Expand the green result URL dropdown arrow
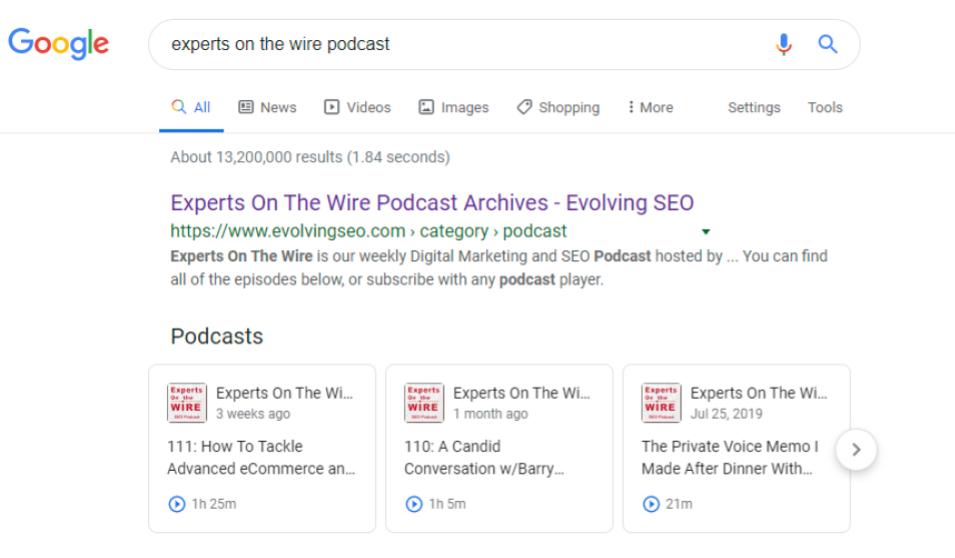 tap(706, 231)
